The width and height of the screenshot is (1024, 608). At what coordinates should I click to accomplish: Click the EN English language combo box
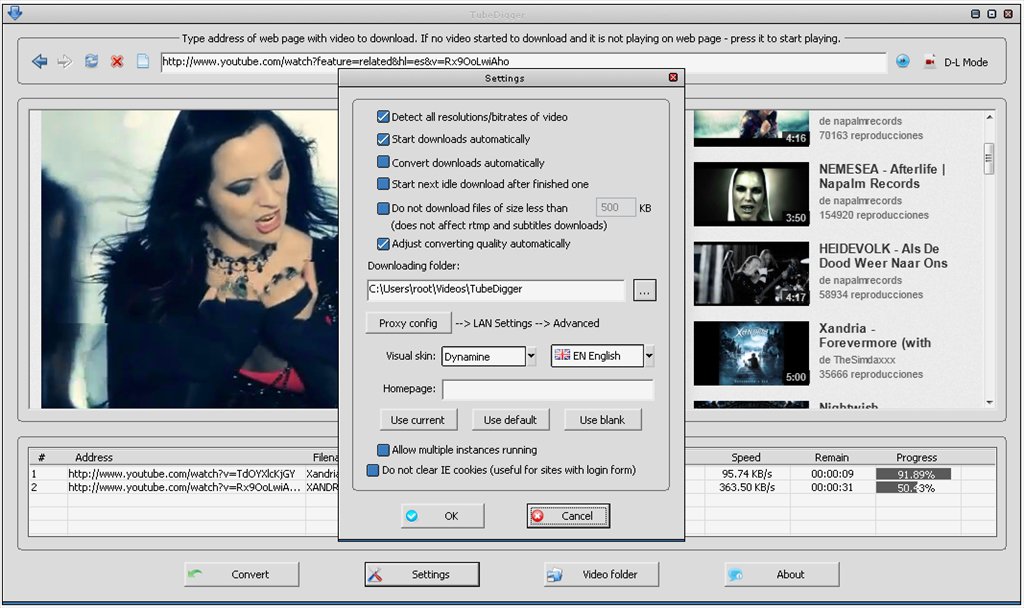coord(597,356)
